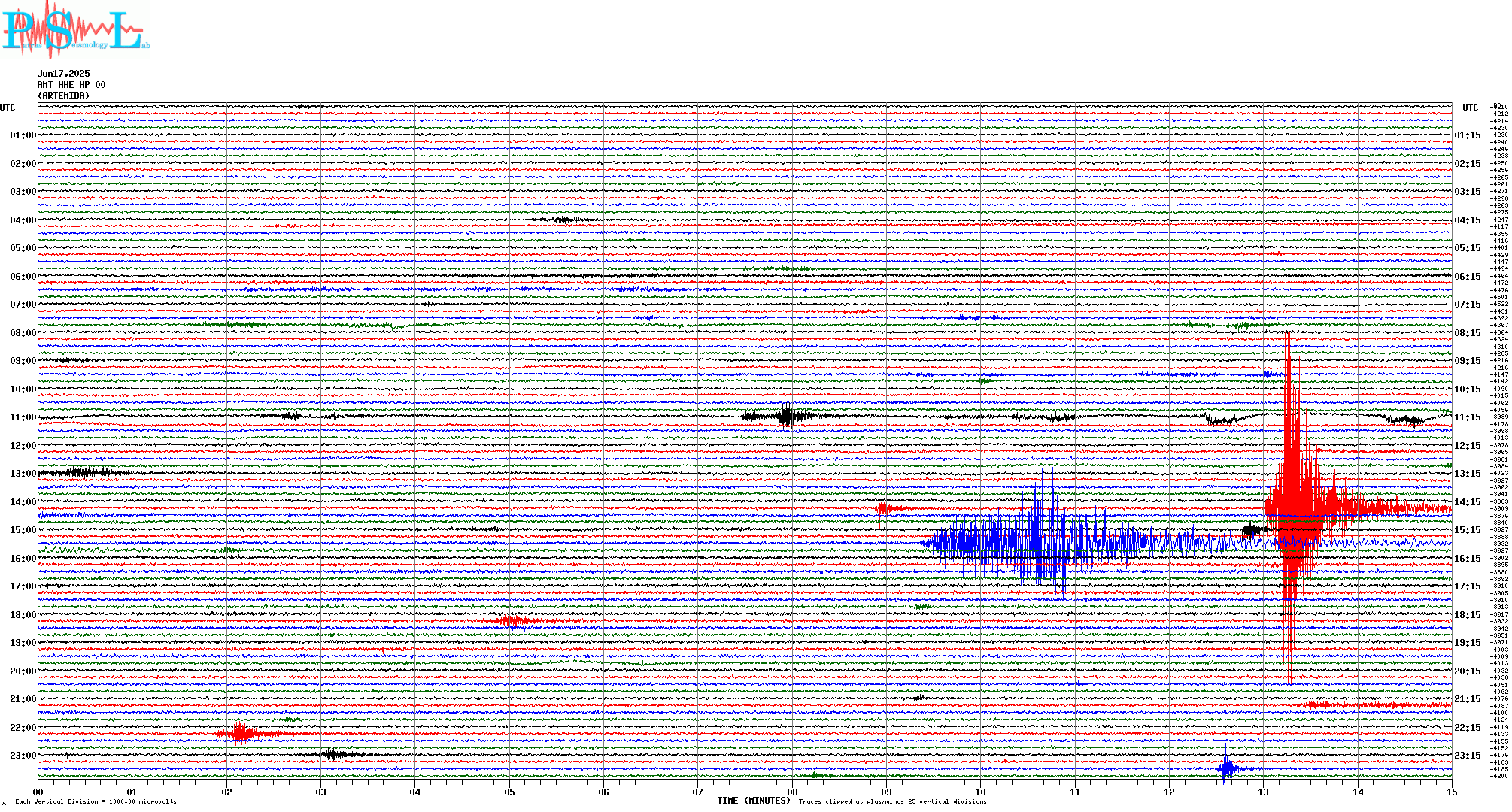The image size is (1512, 812).
Task: Click minute tick label 03 on bottom axis
Action: 320,792
